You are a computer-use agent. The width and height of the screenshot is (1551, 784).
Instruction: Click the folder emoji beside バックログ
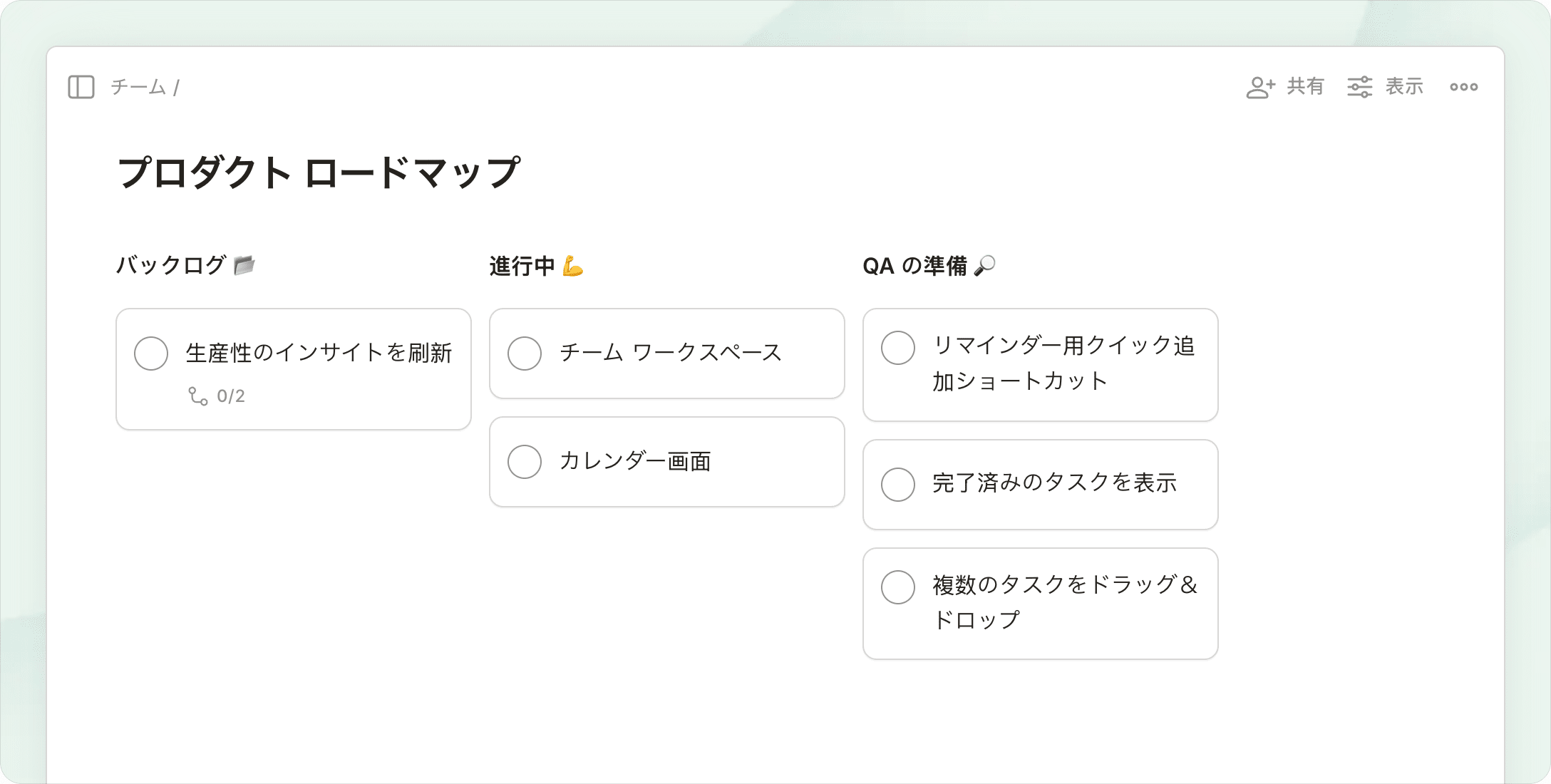(244, 265)
